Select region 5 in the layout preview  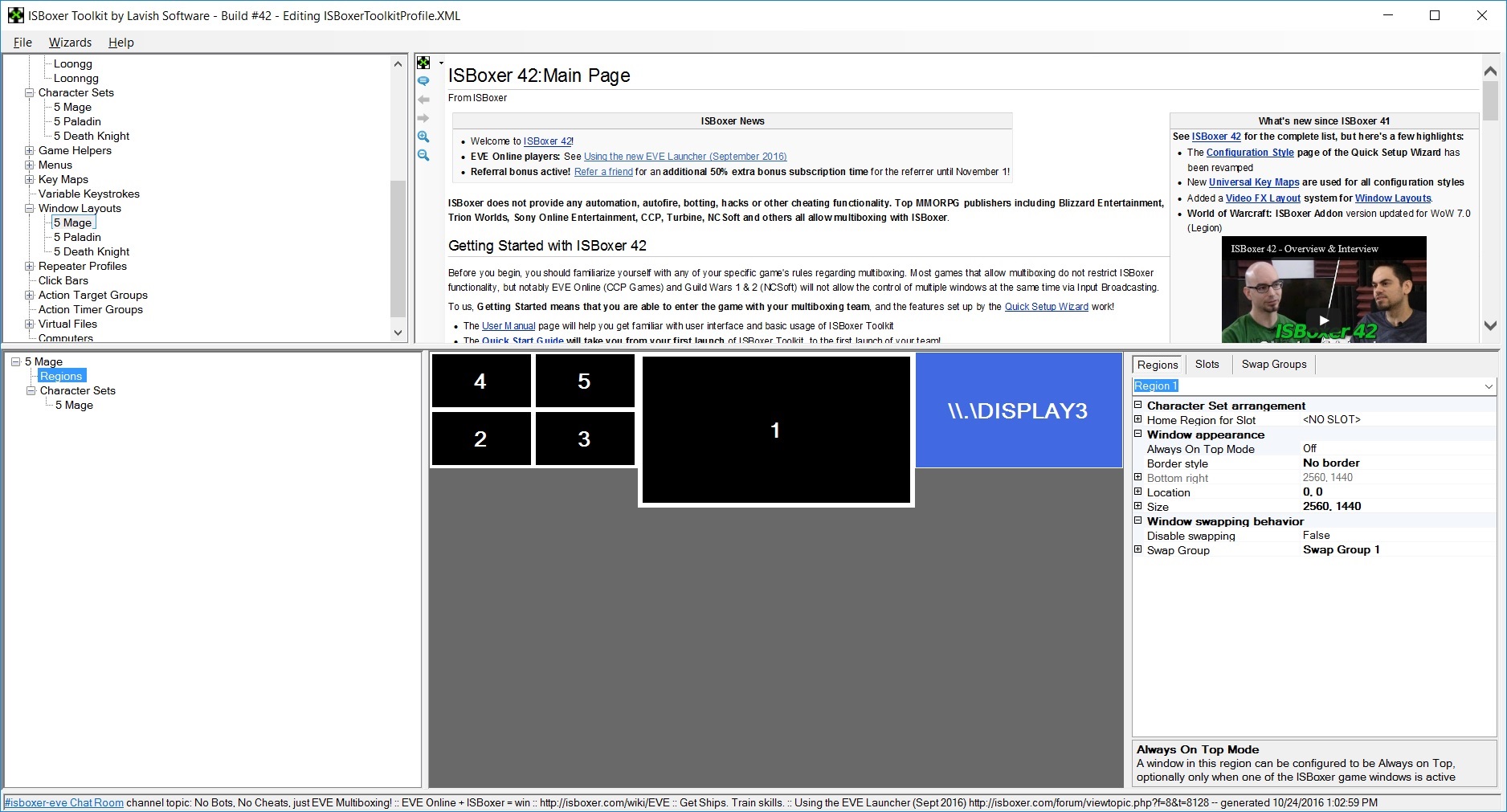pos(584,382)
